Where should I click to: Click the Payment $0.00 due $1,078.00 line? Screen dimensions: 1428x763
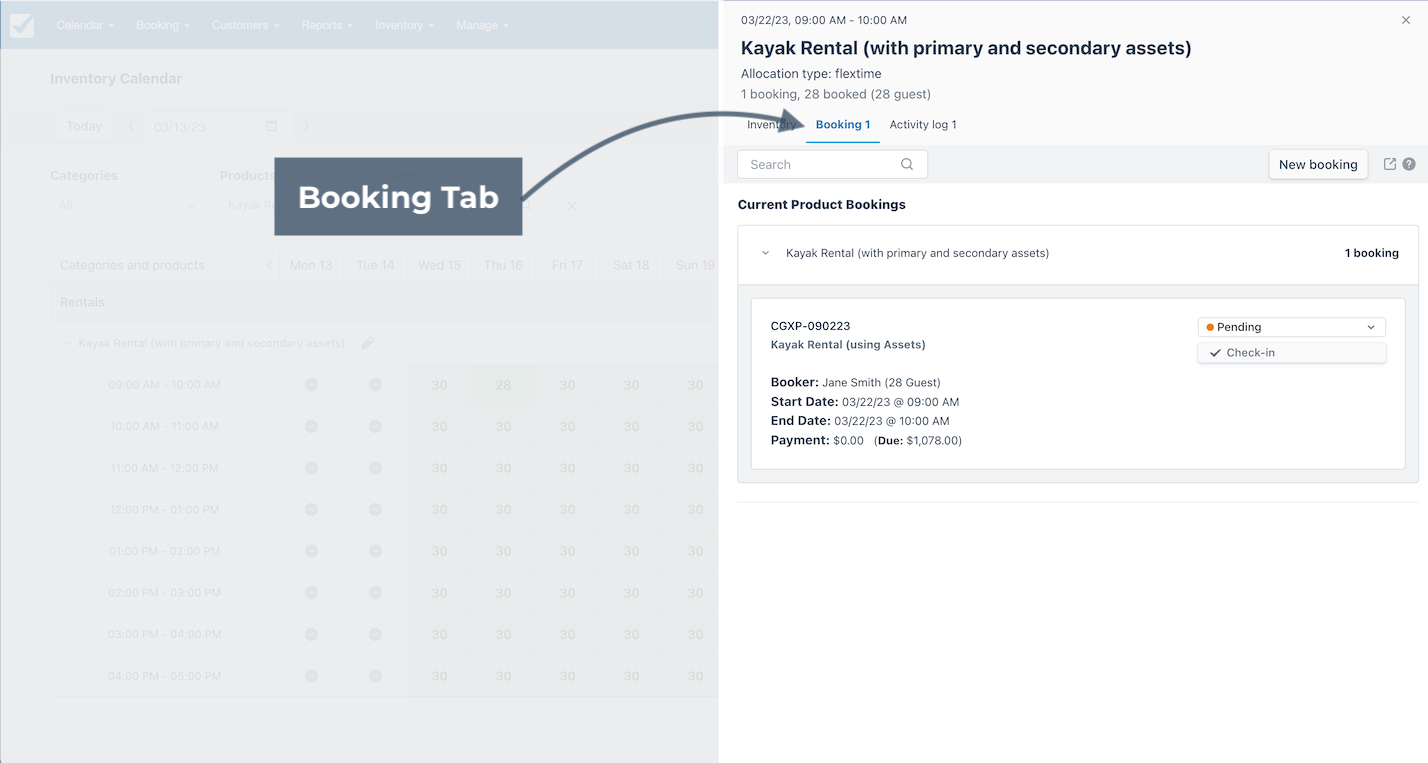[x=867, y=441]
